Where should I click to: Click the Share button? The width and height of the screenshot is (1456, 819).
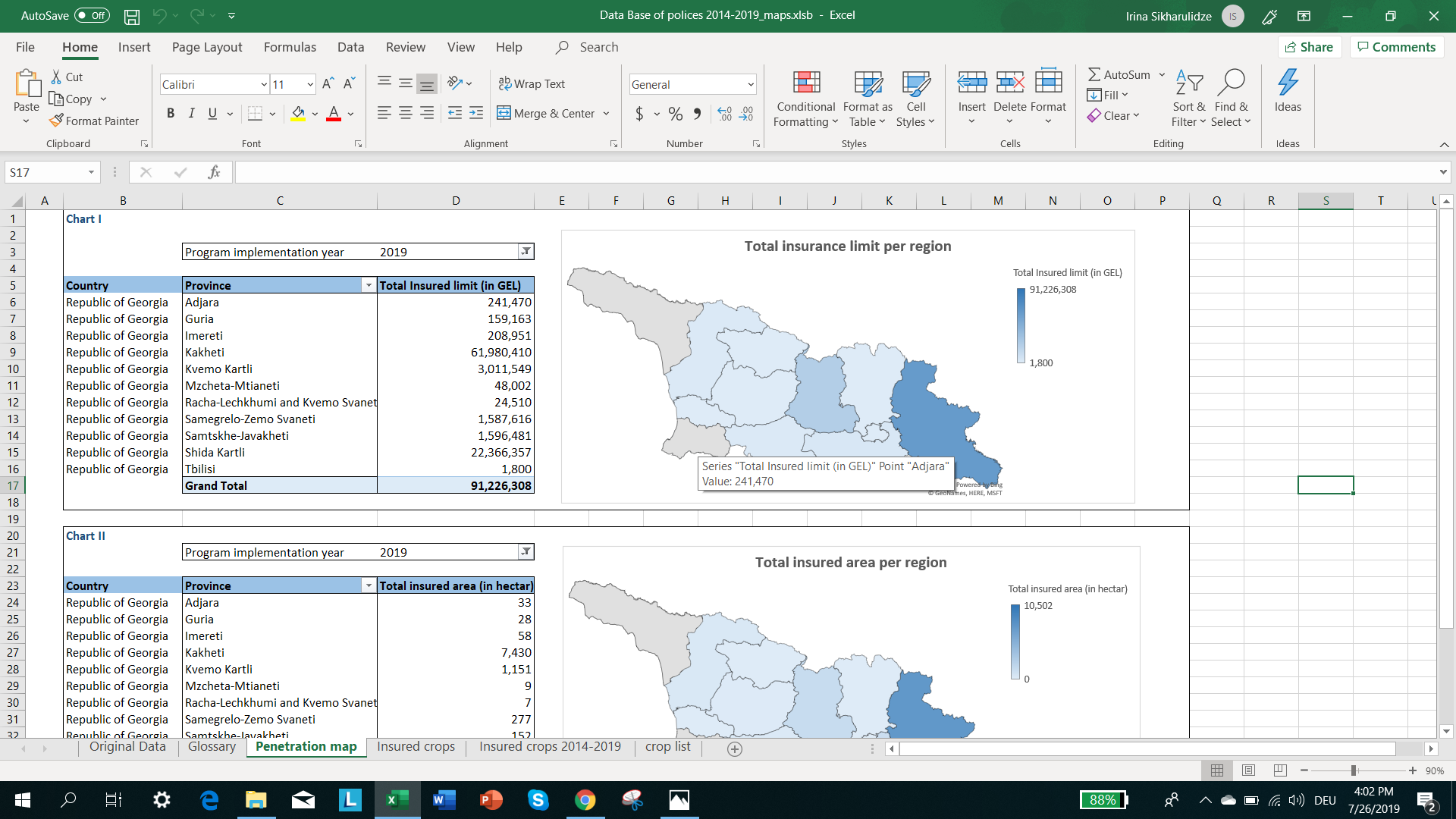(1310, 47)
